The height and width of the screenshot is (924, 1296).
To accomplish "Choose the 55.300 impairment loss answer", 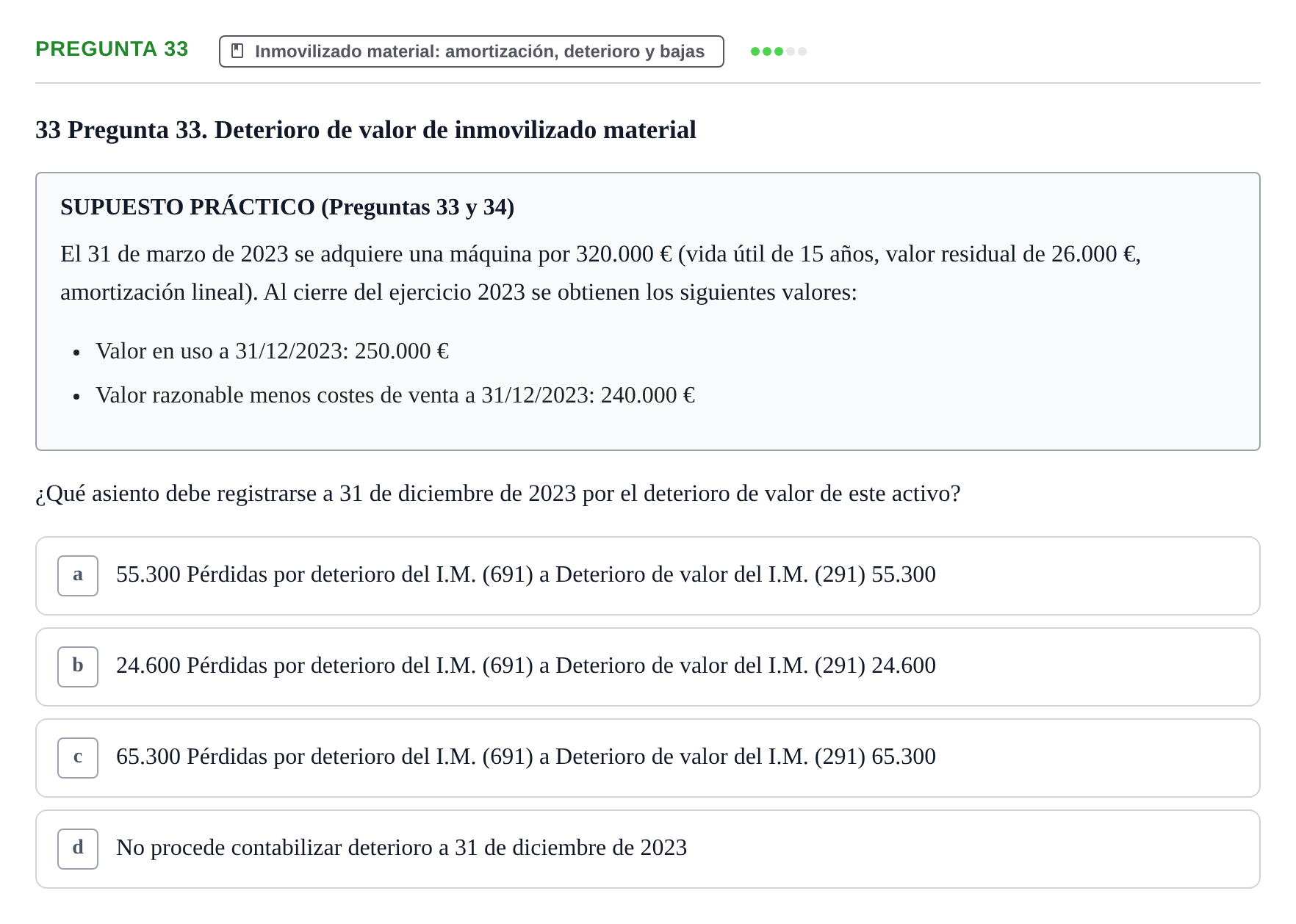I will coord(648,576).
